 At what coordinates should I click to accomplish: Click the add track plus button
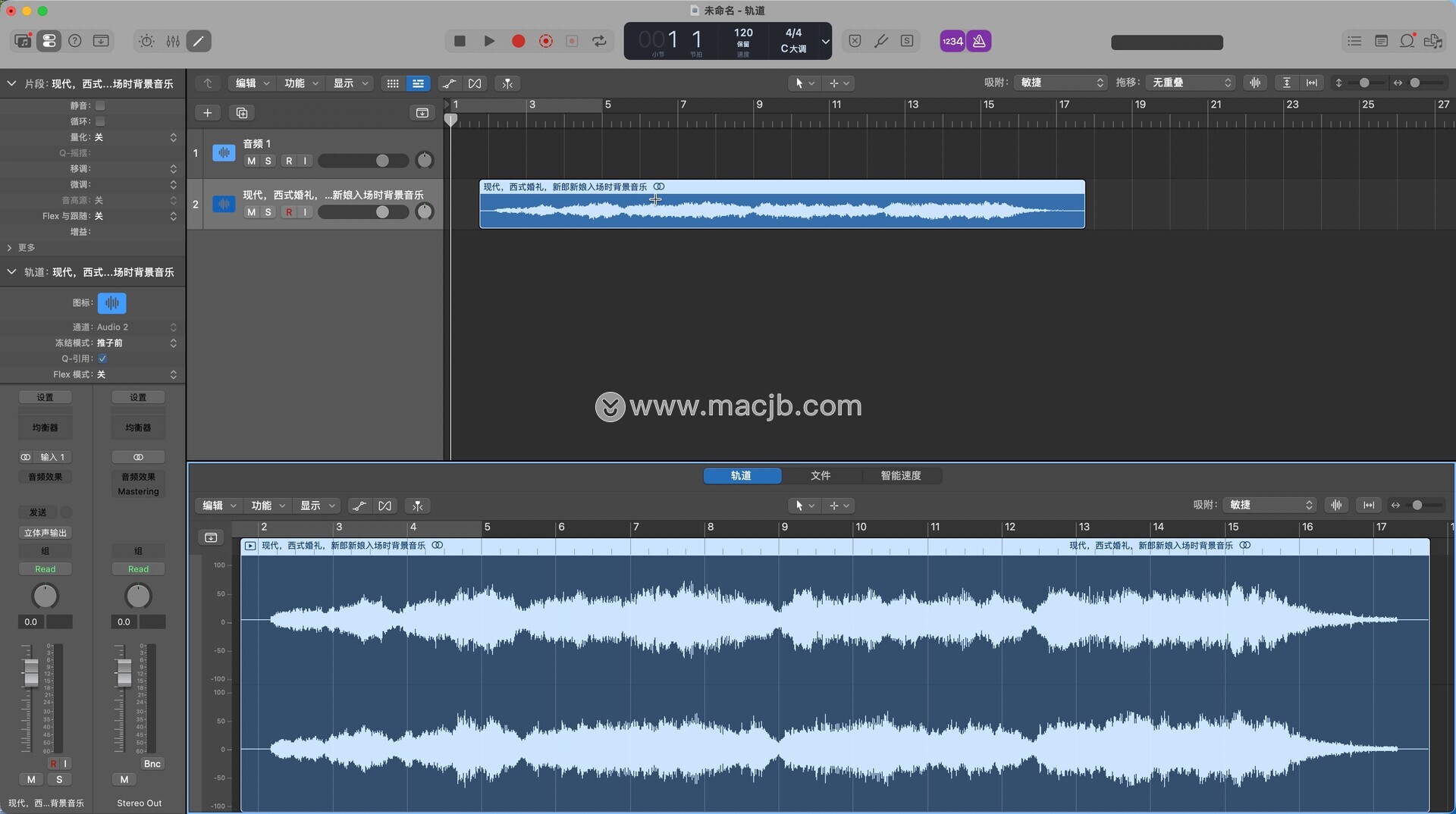point(207,113)
